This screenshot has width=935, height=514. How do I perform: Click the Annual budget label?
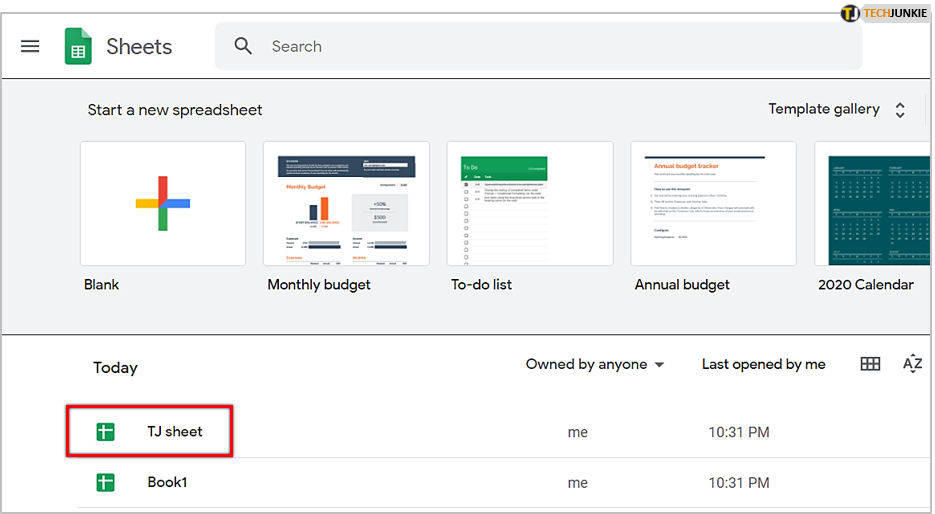pyautogui.click(x=682, y=285)
